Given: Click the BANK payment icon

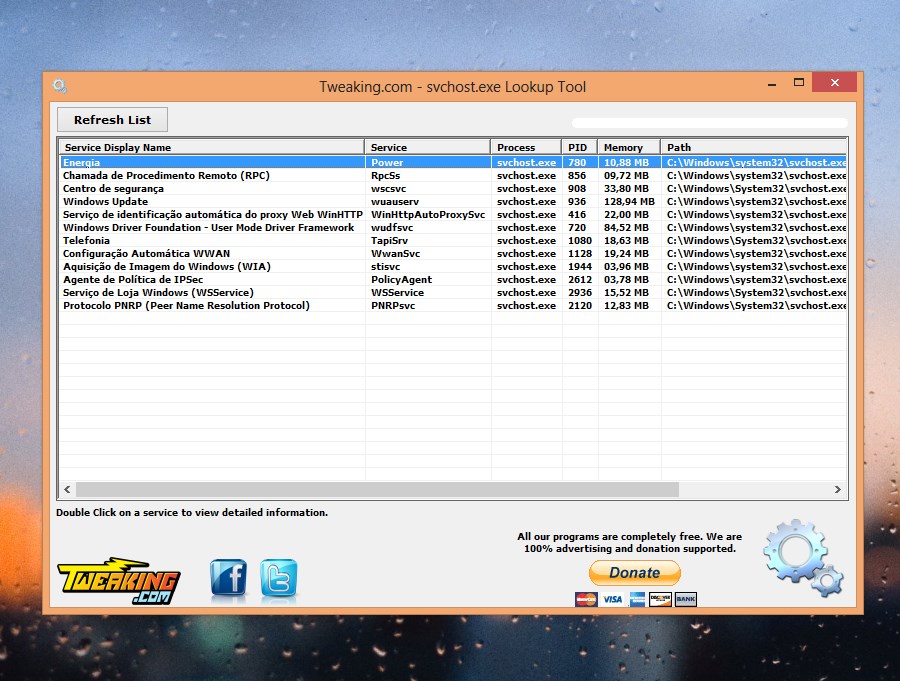Looking at the screenshot, I should click(686, 599).
